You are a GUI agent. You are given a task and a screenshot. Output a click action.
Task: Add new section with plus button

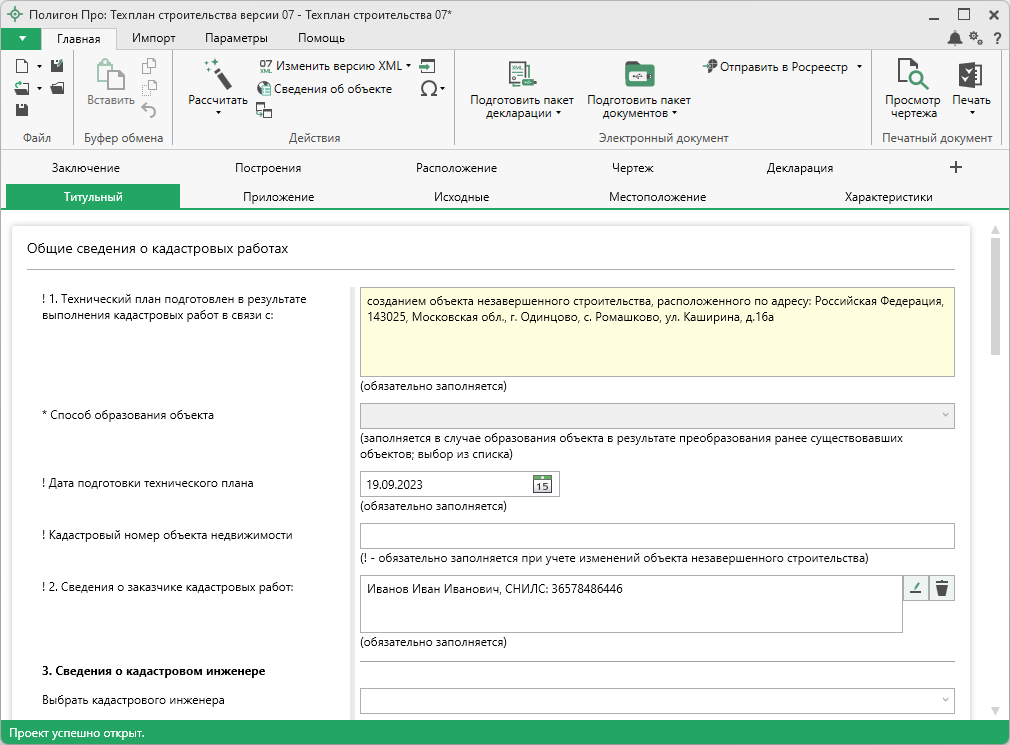(955, 167)
